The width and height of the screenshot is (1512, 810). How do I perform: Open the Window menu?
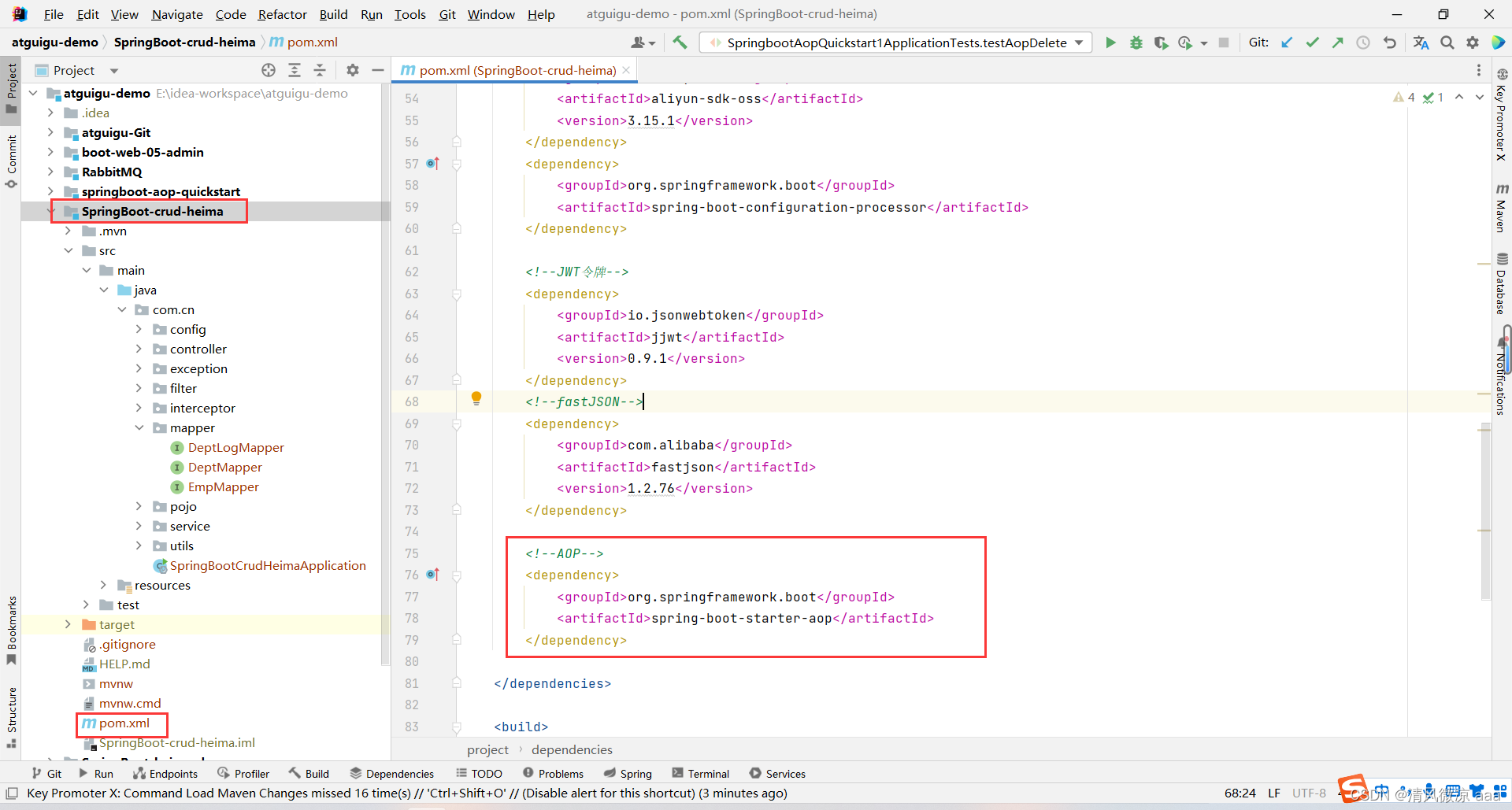pos(491,14)
